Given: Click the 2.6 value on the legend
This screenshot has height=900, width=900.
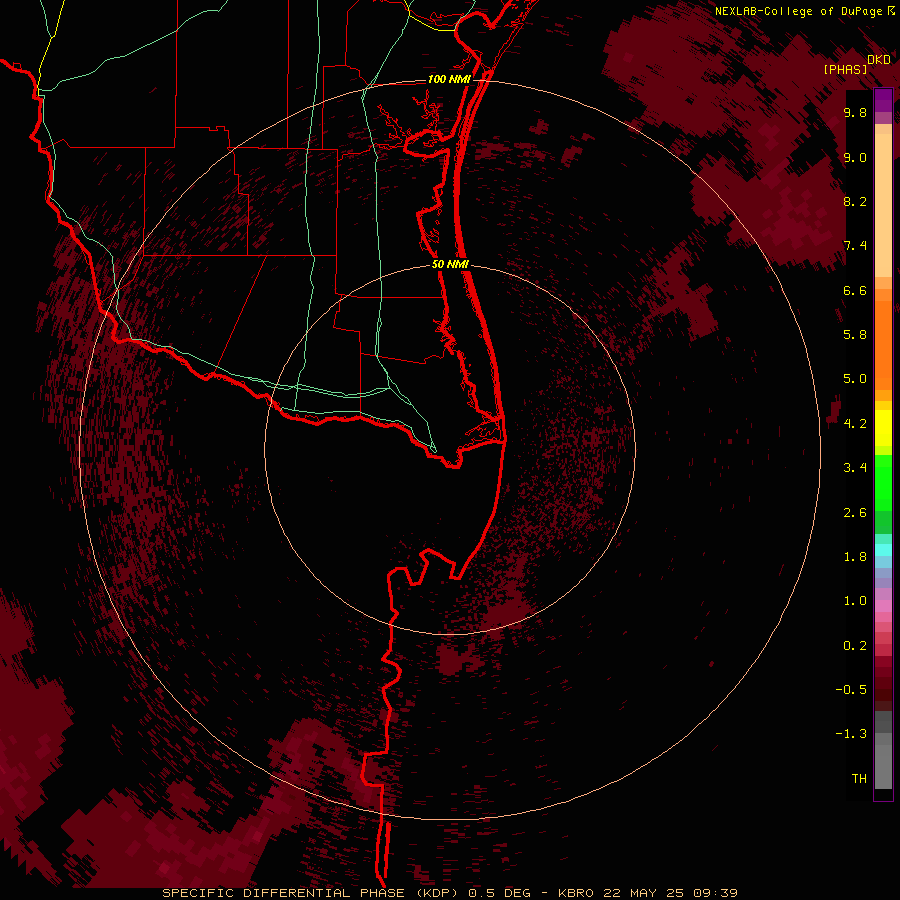Looking at the screenshot, I should click(x=855, y=513).
